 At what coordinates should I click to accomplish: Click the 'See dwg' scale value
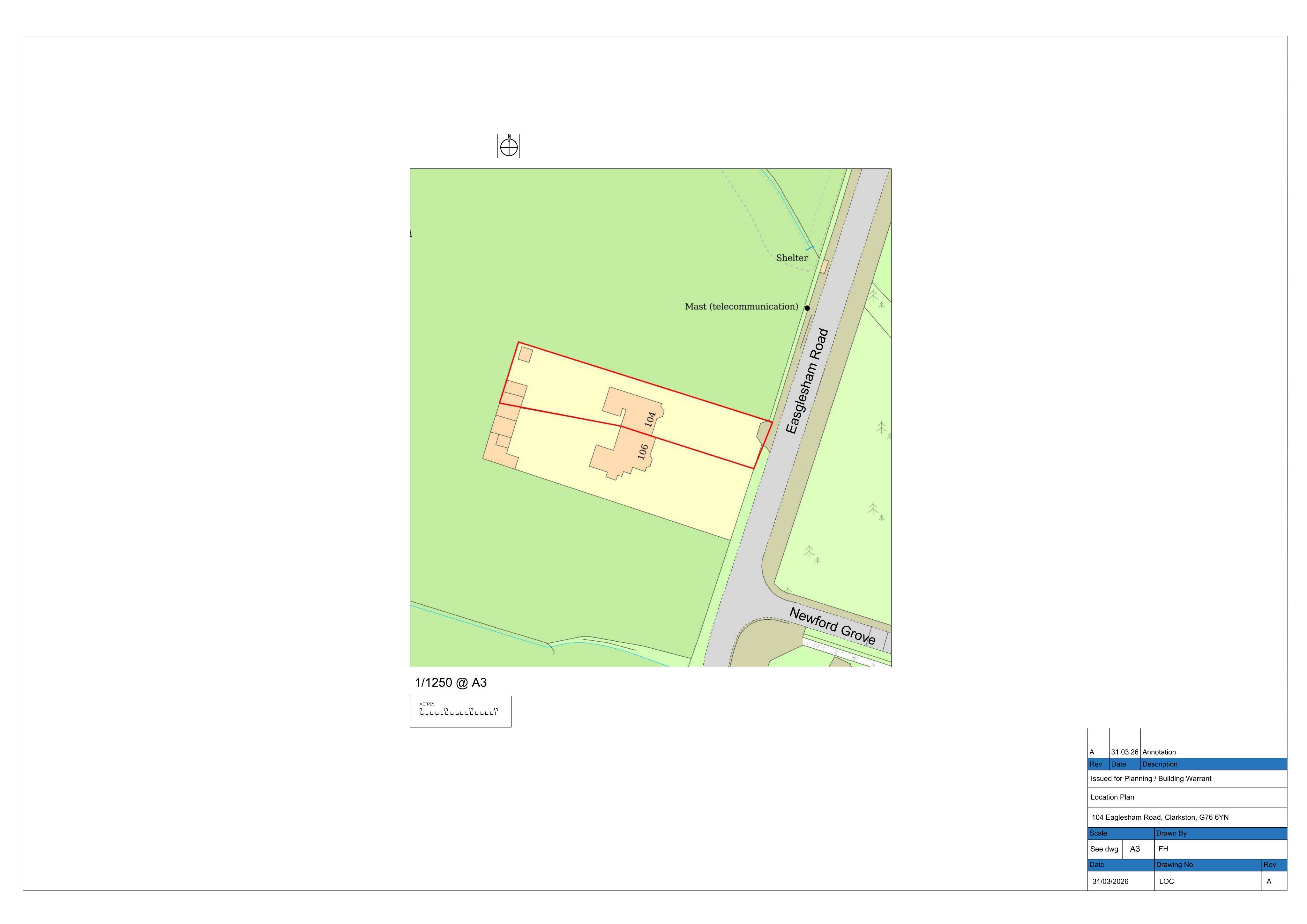point(1104,849)
